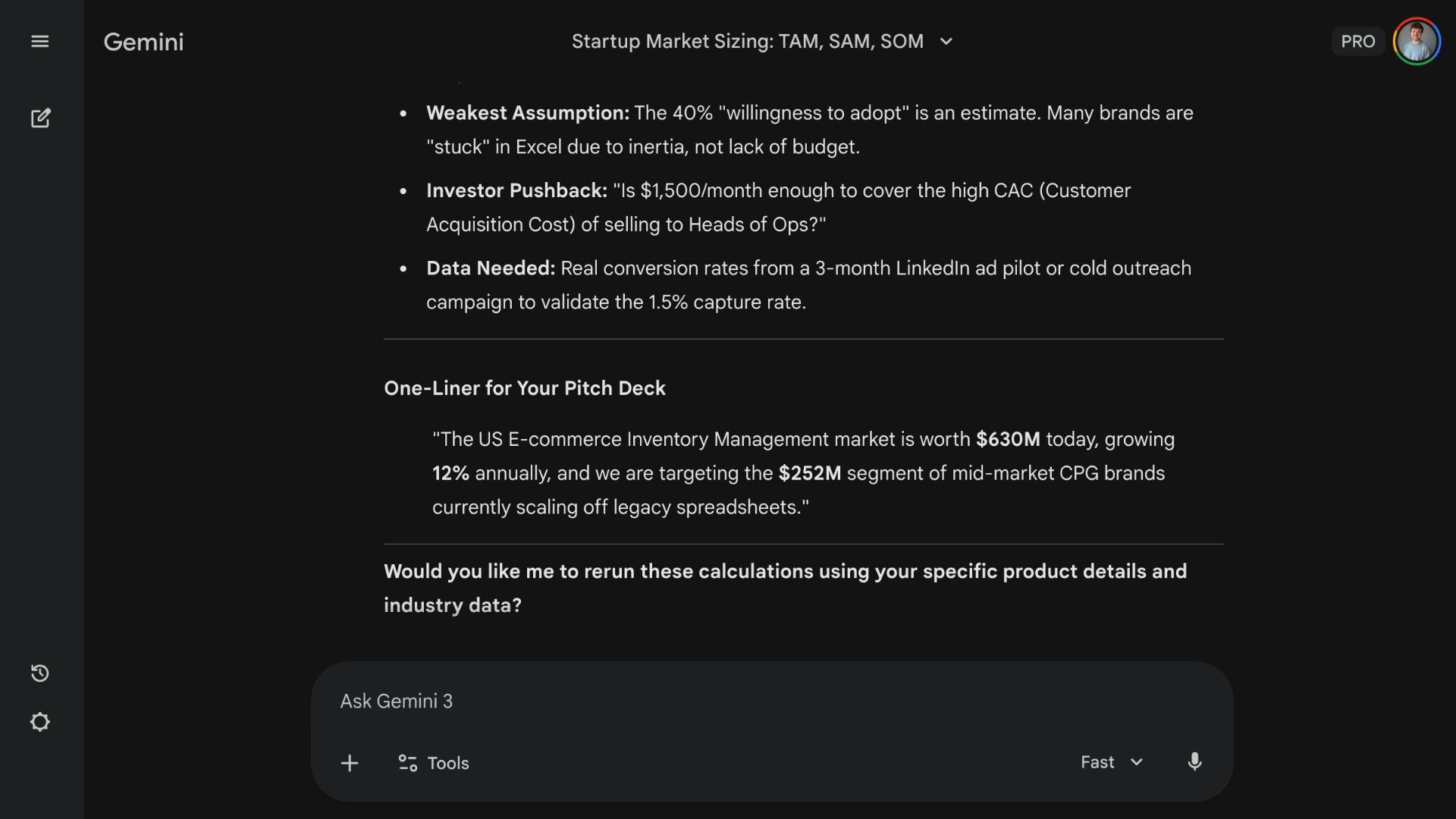
Task: Click the Tools label in prompt bar
Action: (x=448, y=763)
